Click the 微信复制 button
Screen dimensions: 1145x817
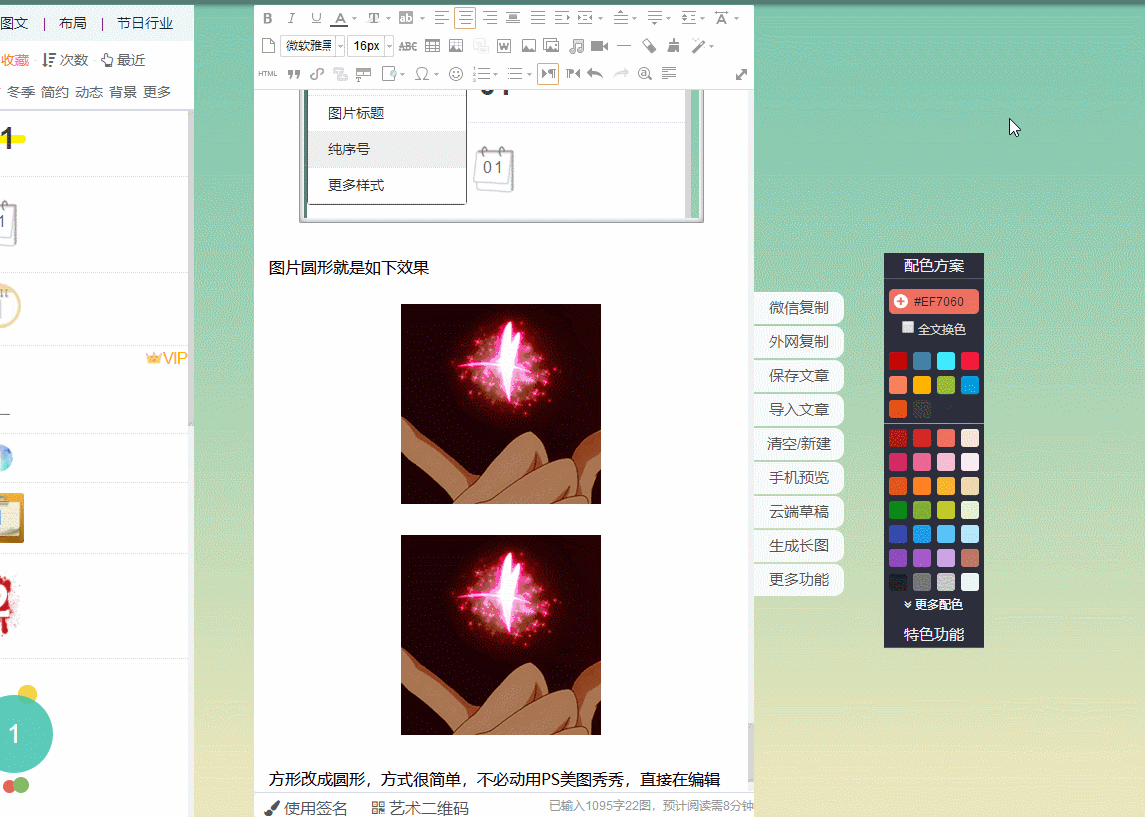tap(798, 308)
